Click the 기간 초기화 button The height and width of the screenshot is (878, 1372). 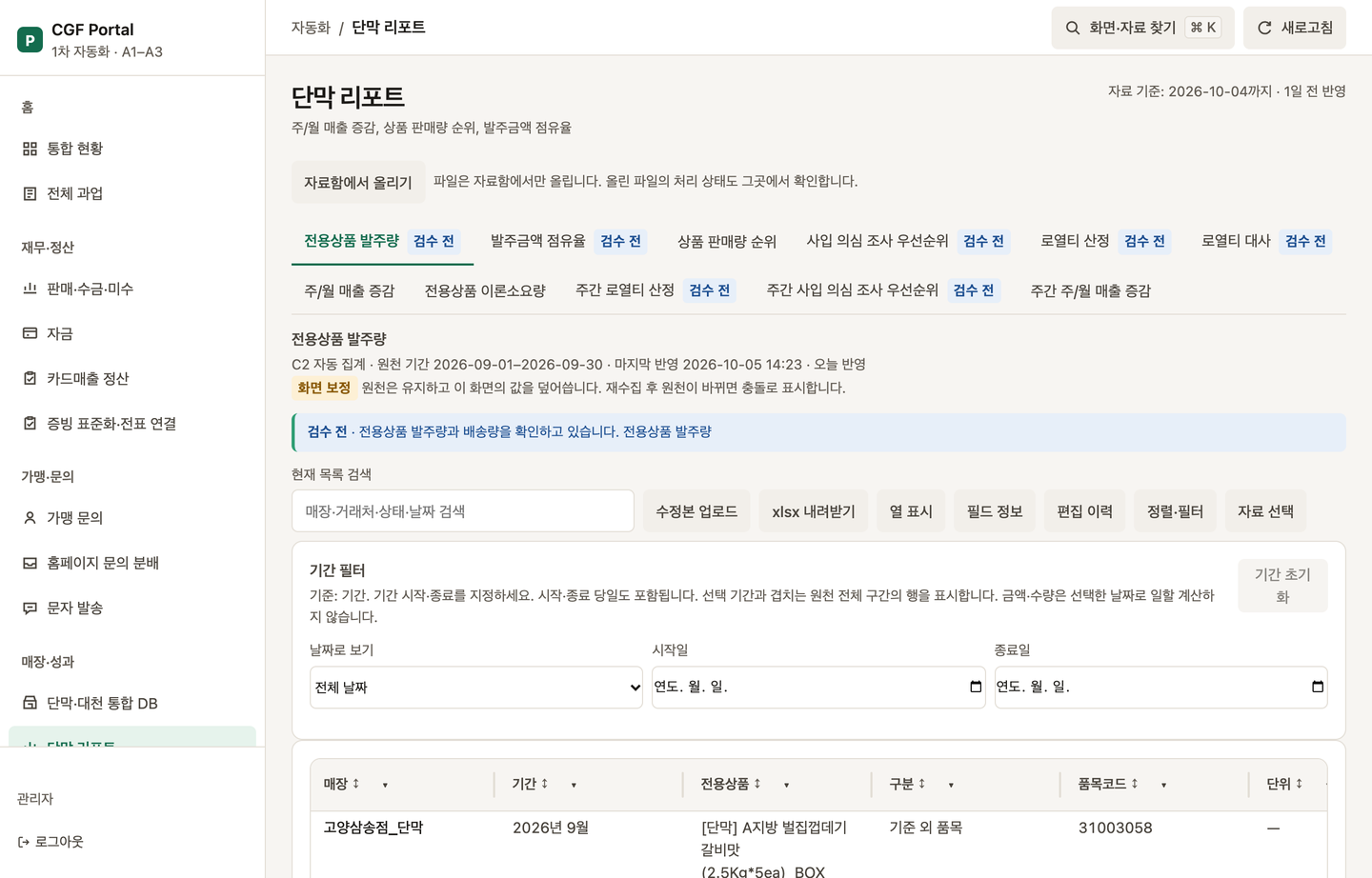1282,586
